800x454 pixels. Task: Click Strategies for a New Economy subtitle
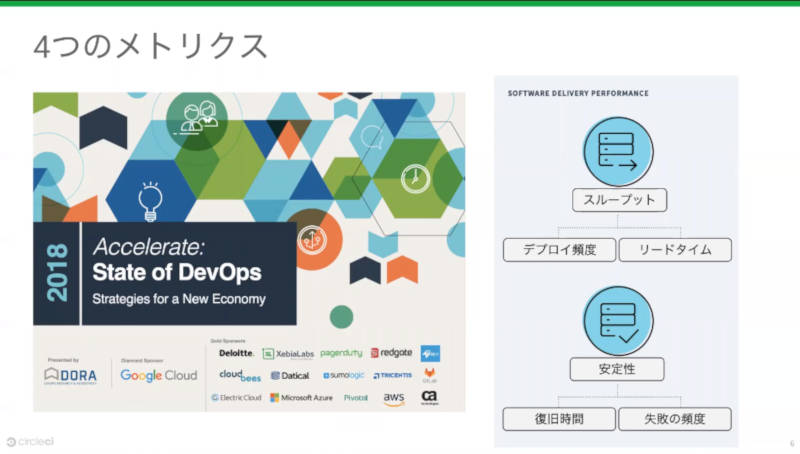179,299
